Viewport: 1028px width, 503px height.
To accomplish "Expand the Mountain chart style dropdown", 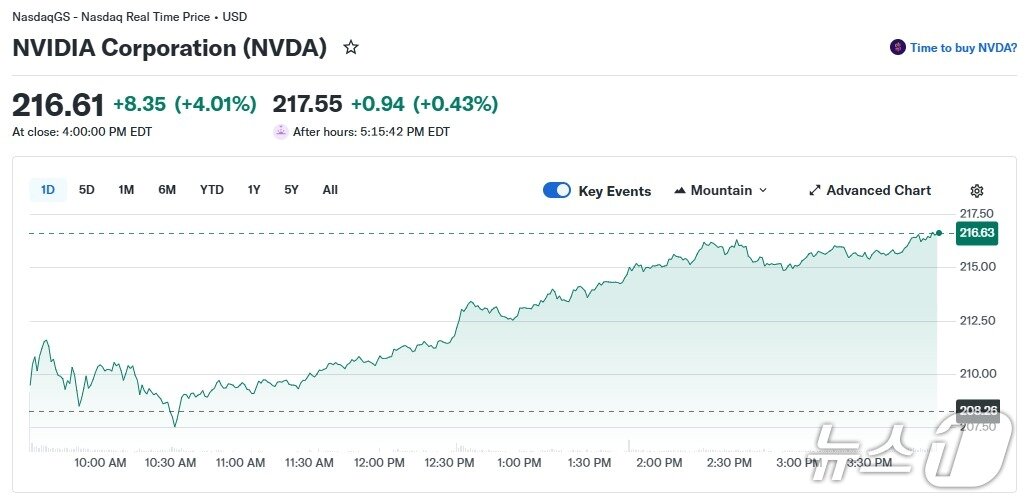I will point(763,190).
